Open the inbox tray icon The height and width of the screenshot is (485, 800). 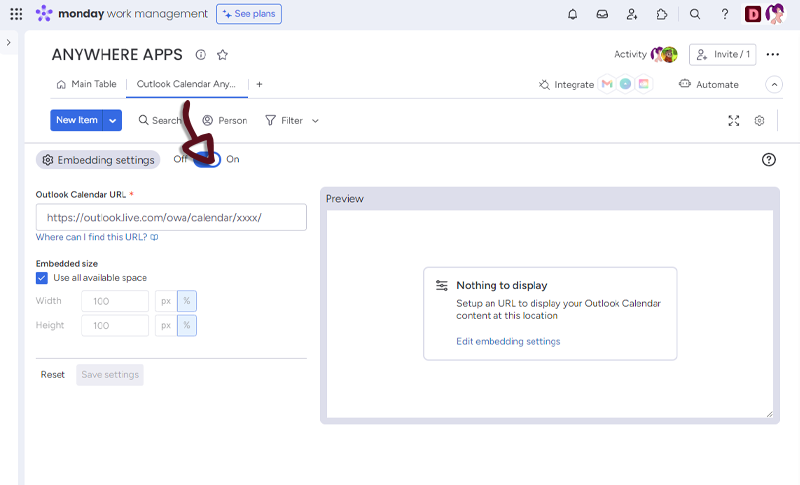(x=602, y=14)
